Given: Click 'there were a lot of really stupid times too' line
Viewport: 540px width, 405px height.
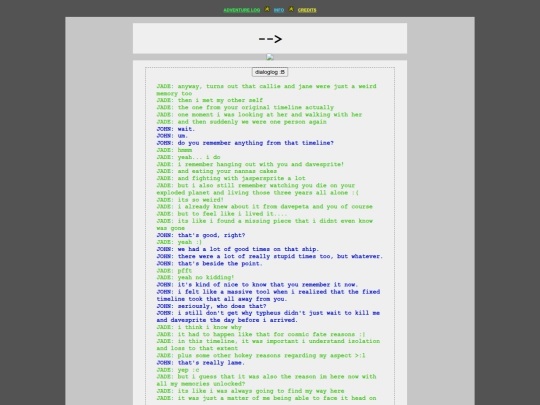Looking at the screenshot, I should pyautogui.click(x=270, y=256).
